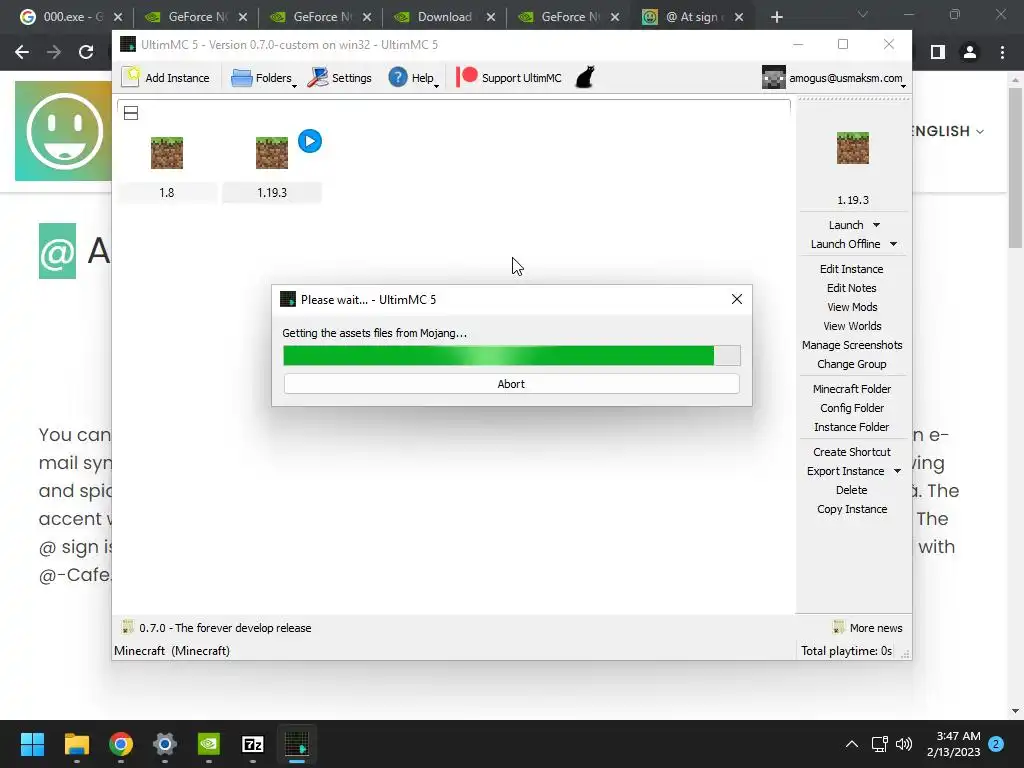The image size is (1024, 768).
Task: Click UltimMC taskbar icon
Action: pyautogui.click(x=297, y=744)
